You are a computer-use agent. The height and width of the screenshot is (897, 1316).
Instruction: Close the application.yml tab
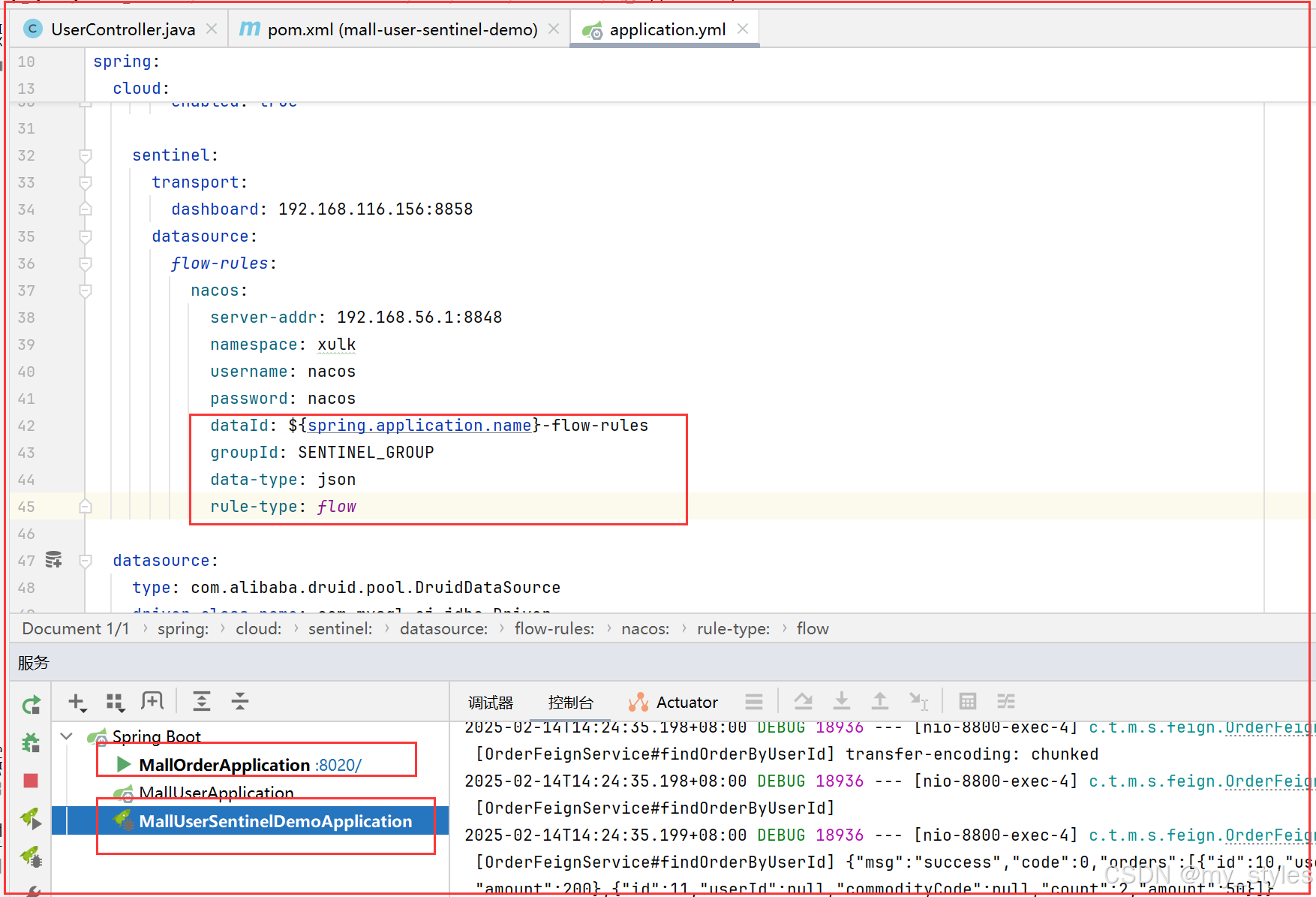point(743,29)
